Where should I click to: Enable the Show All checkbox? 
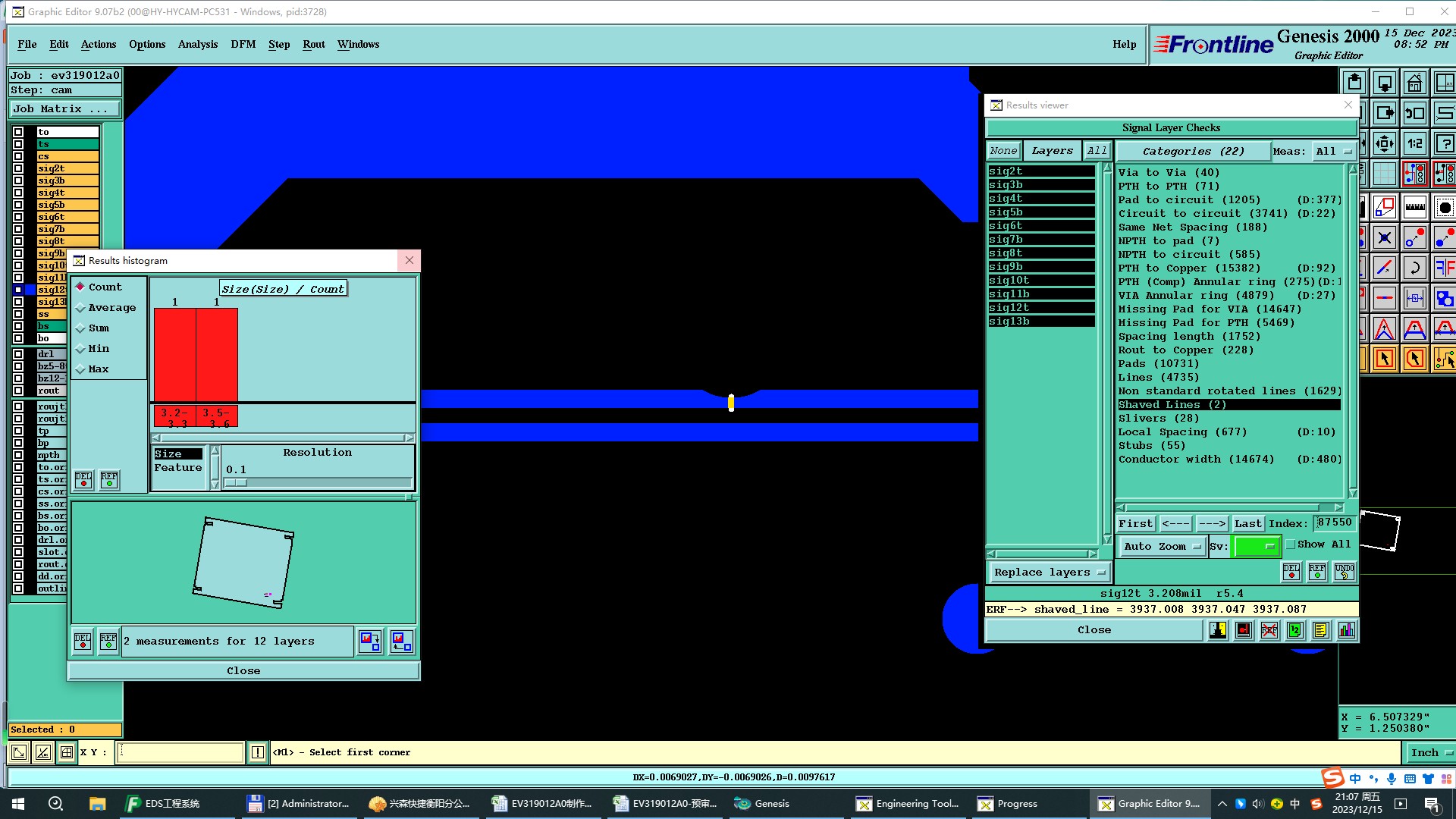pos(1291,544)
